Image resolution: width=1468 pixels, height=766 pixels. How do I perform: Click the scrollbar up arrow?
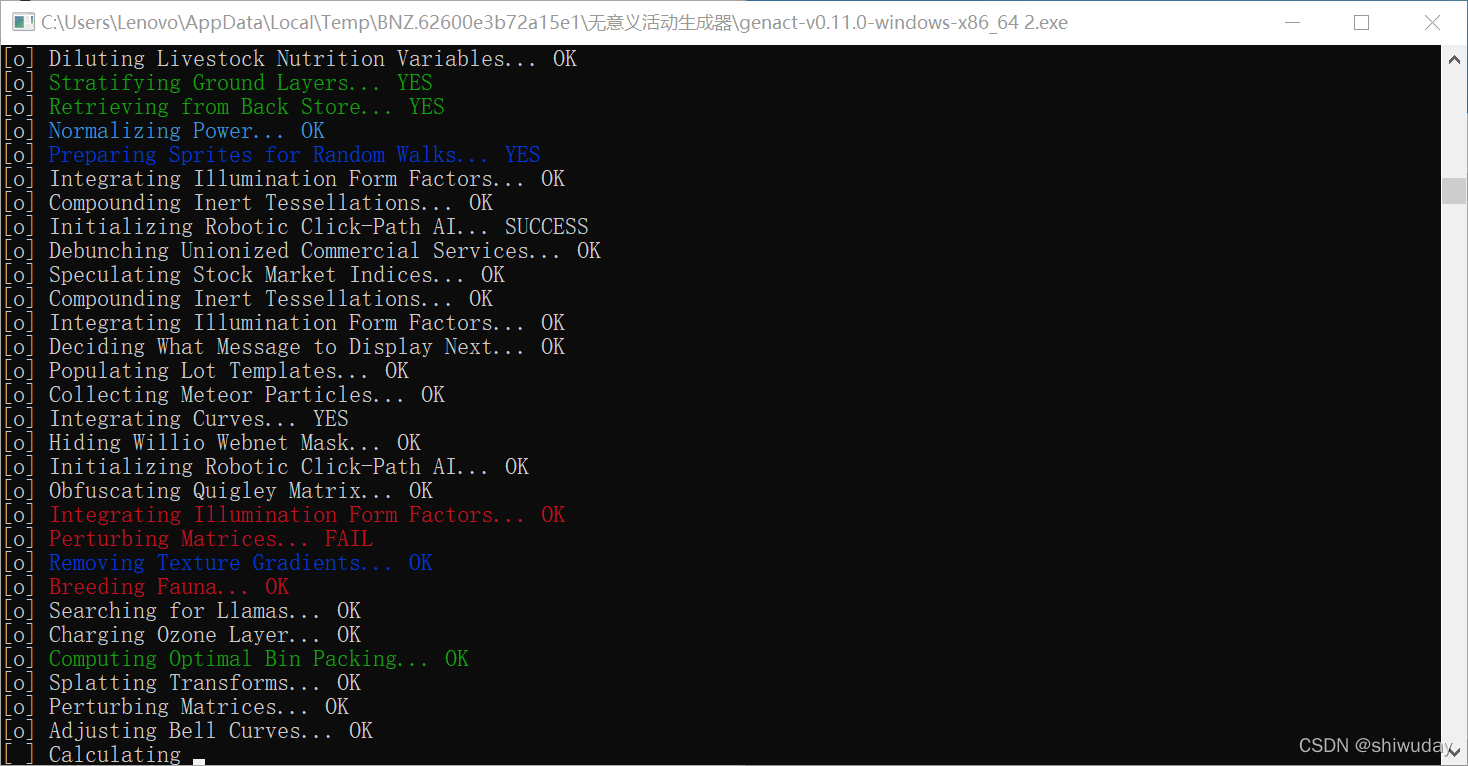point(1453,58)
